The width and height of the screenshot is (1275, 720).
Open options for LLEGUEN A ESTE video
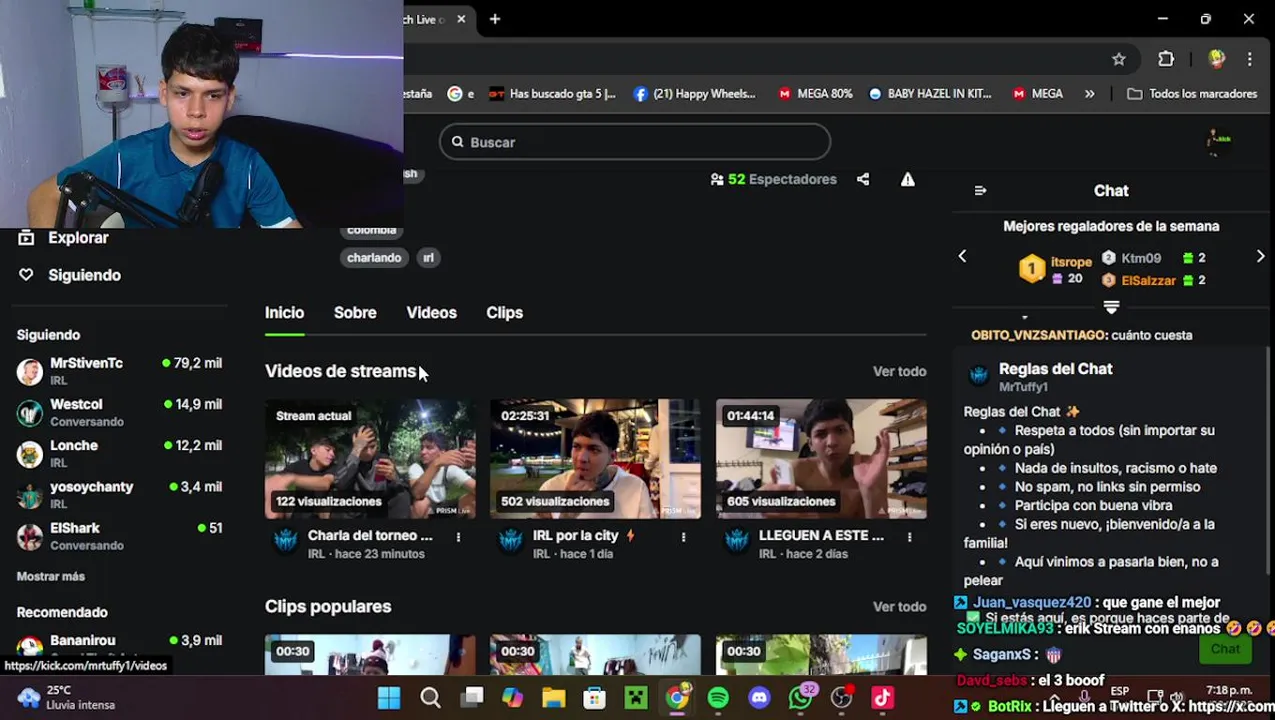point(909,537)
